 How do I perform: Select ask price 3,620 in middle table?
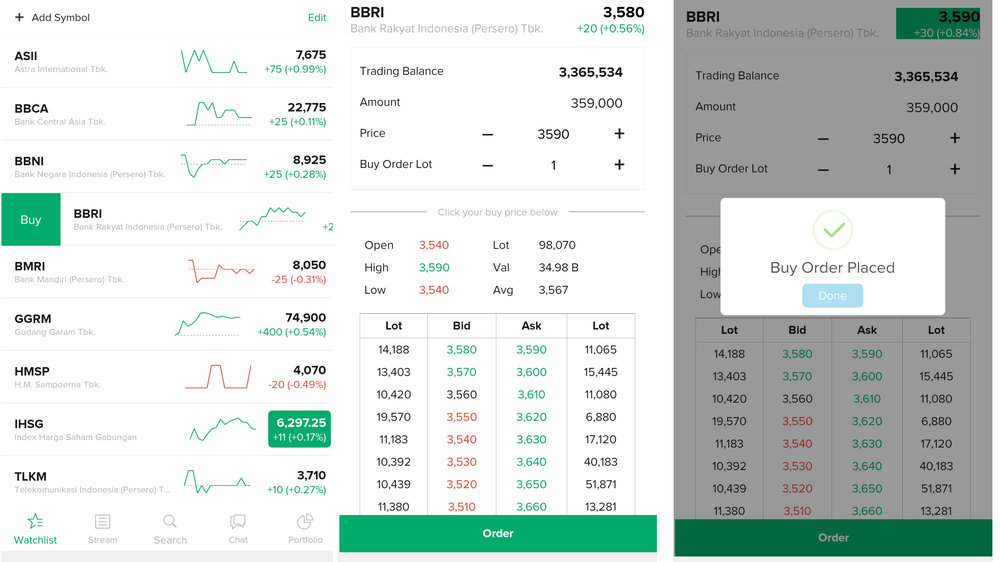(x=531, y=417)
